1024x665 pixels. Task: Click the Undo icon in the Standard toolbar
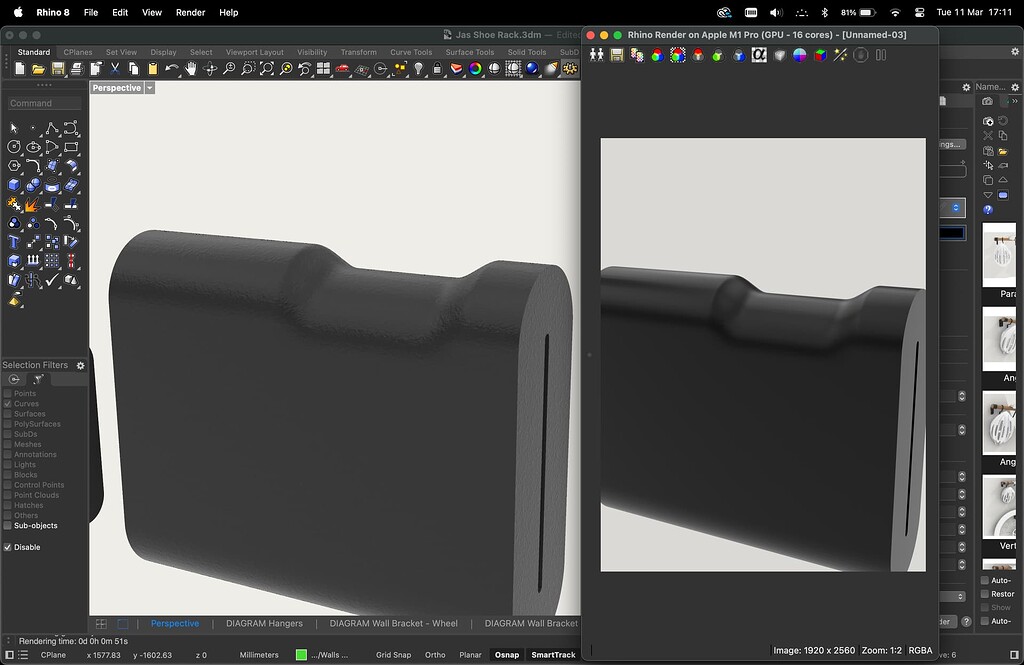pyautogui.click(x=171, y=68)
